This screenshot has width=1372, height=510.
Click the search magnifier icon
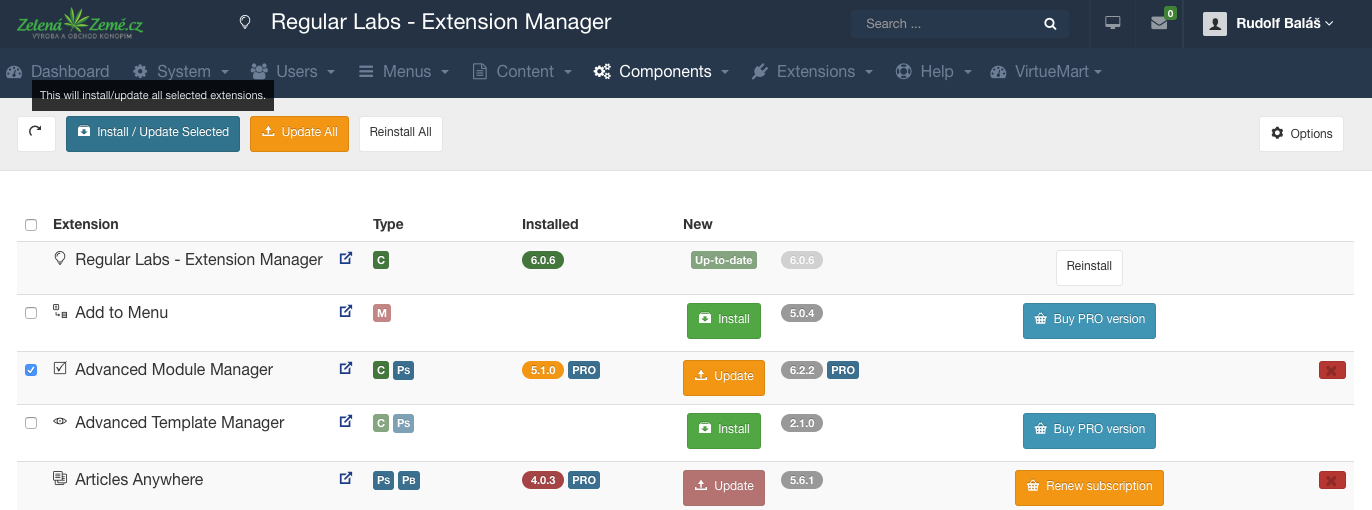click(1050, 24)
